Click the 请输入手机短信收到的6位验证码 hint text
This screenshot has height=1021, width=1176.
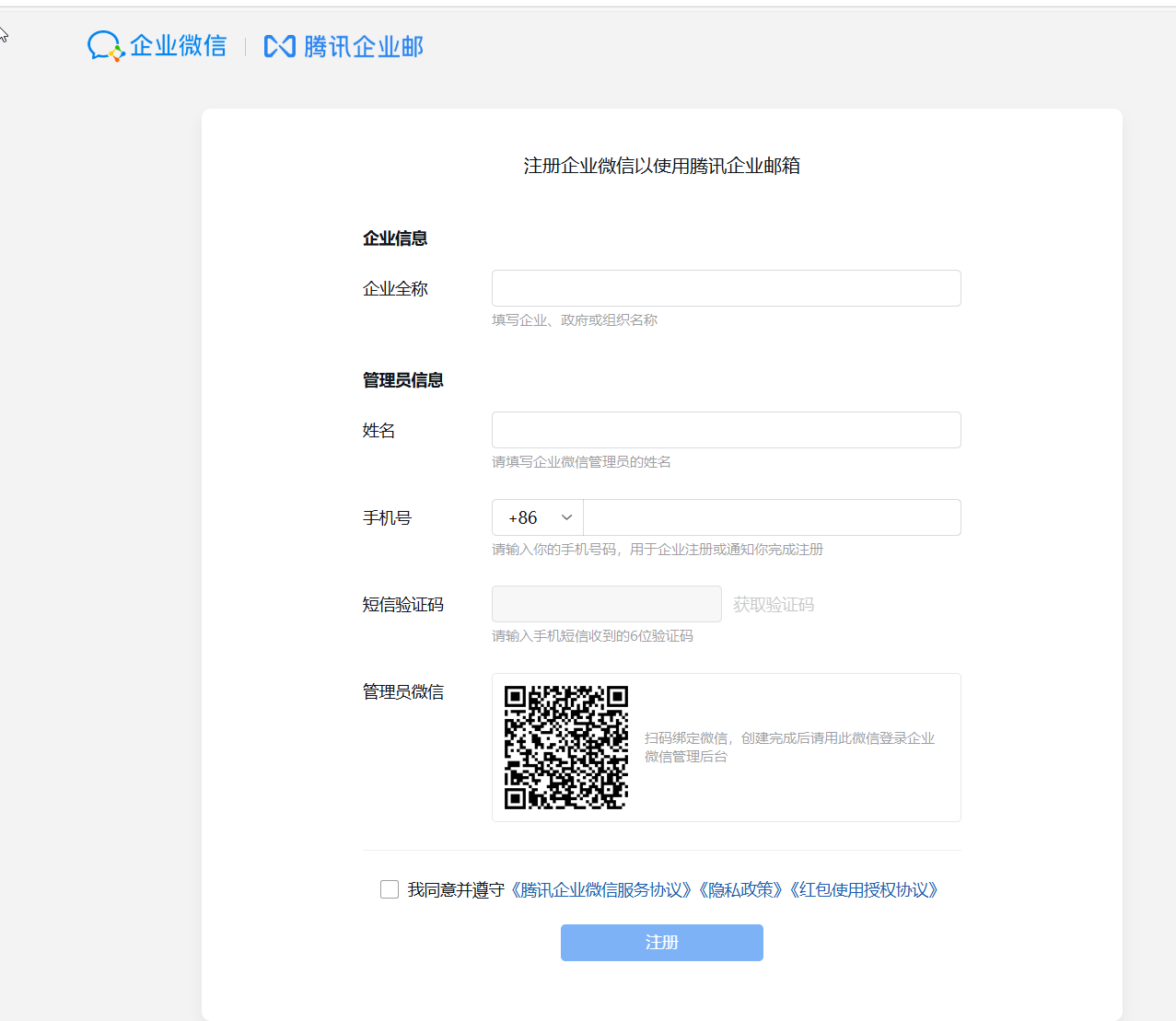pyautogui.click(x=592, y=636)
